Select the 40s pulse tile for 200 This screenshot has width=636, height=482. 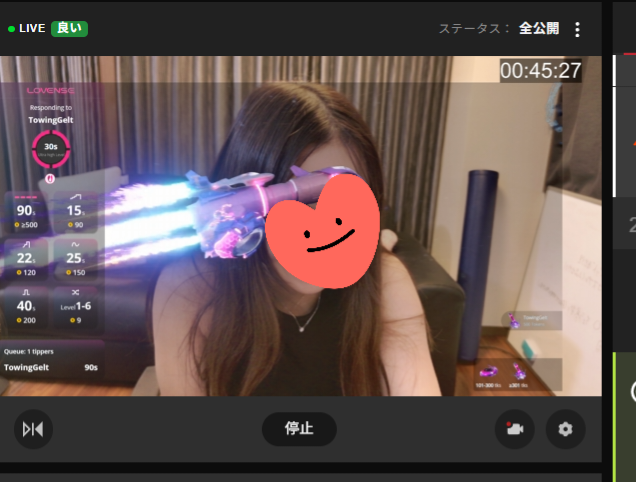(x=27, y=308)
